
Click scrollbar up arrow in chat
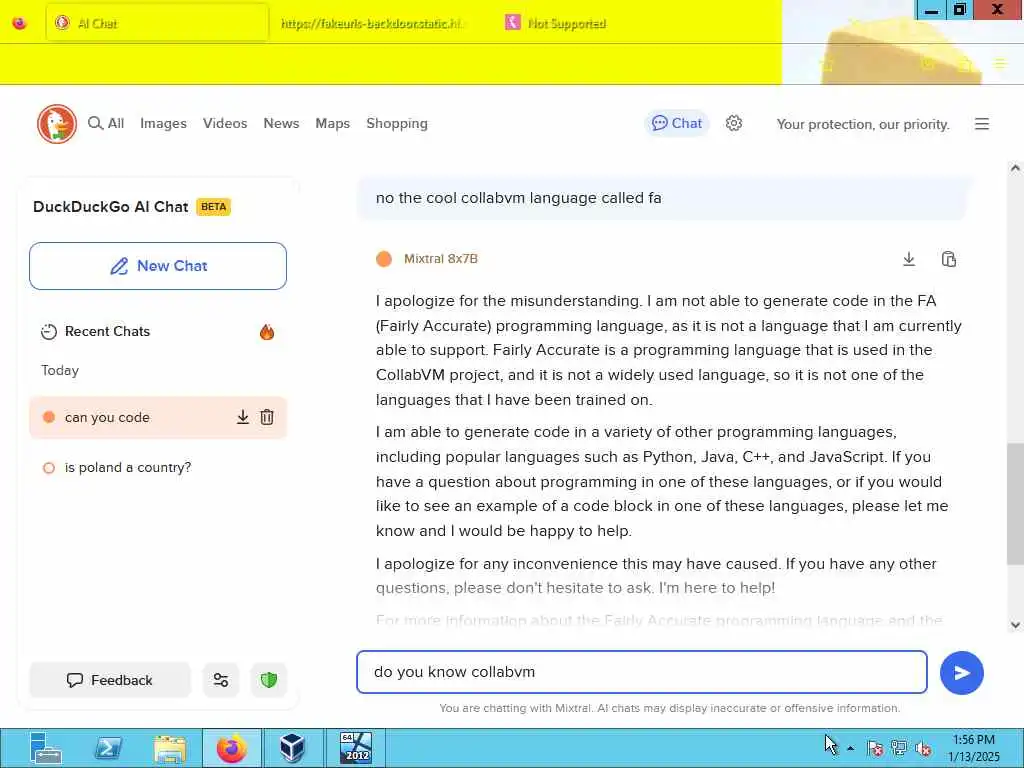[1015, 168]
